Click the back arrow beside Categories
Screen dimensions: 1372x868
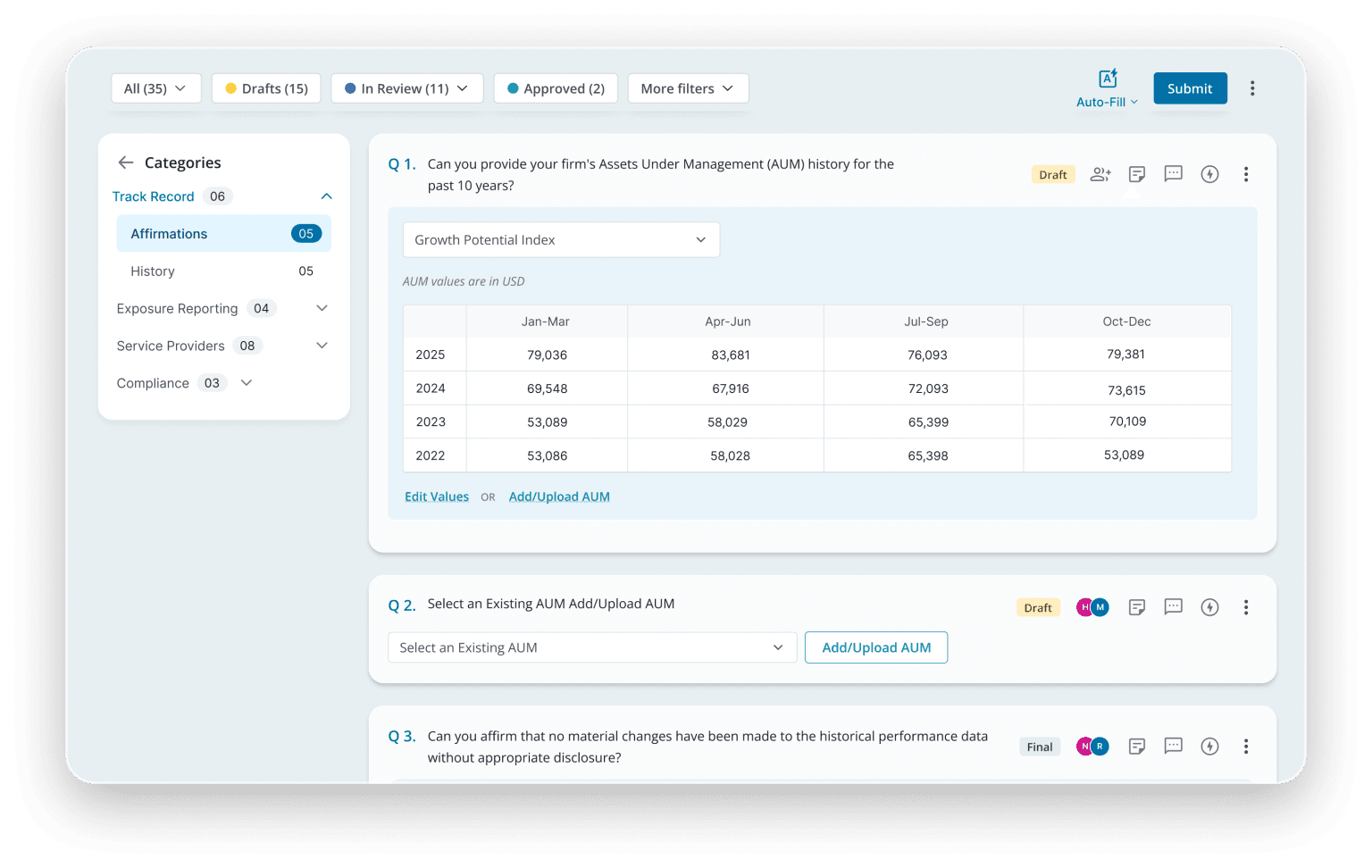pyautogui.click(x=126, y=163)
